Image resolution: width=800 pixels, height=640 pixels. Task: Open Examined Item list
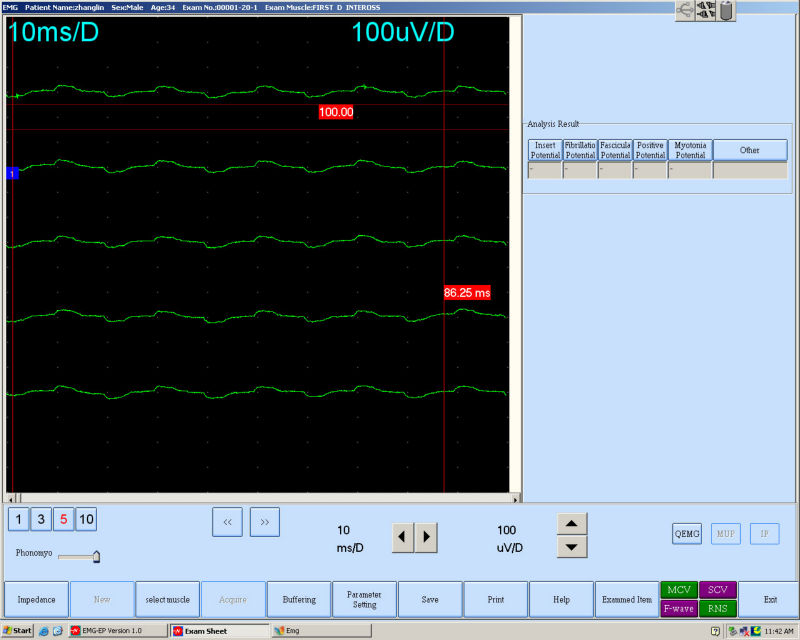point(627,600)
